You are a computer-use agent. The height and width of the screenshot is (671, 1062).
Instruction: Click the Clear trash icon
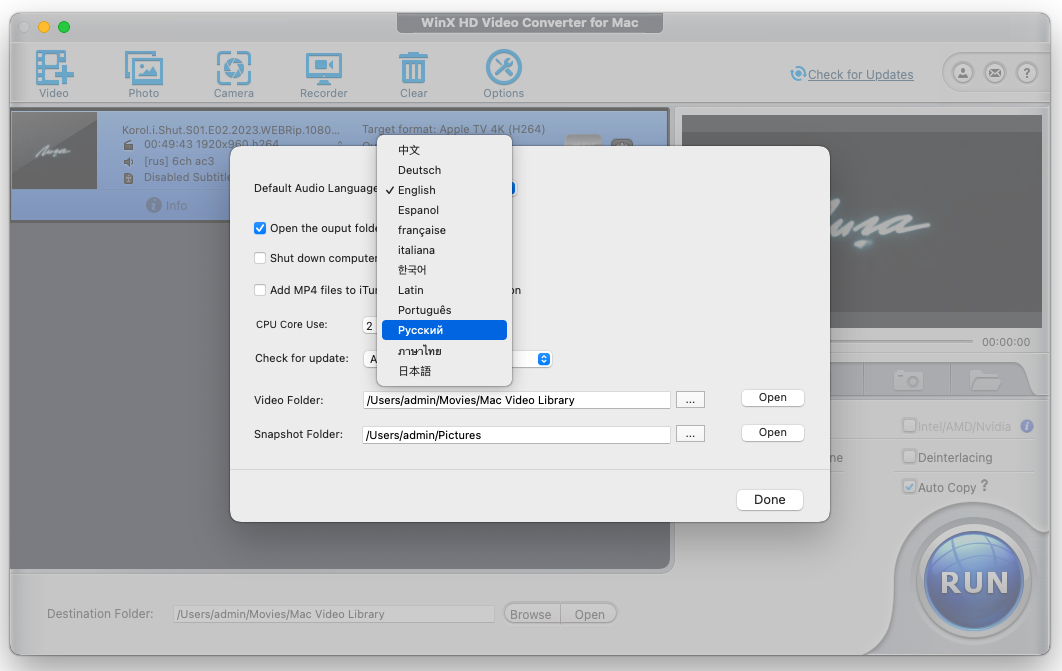pos(413,68)
